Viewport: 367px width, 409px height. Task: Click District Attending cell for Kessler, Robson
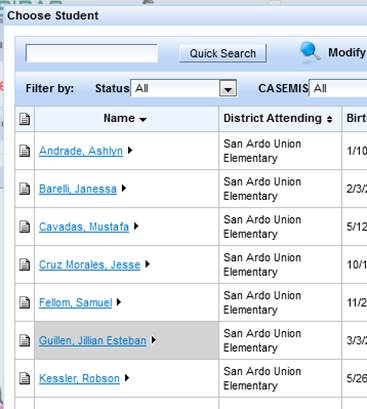(x=280, y=378)
